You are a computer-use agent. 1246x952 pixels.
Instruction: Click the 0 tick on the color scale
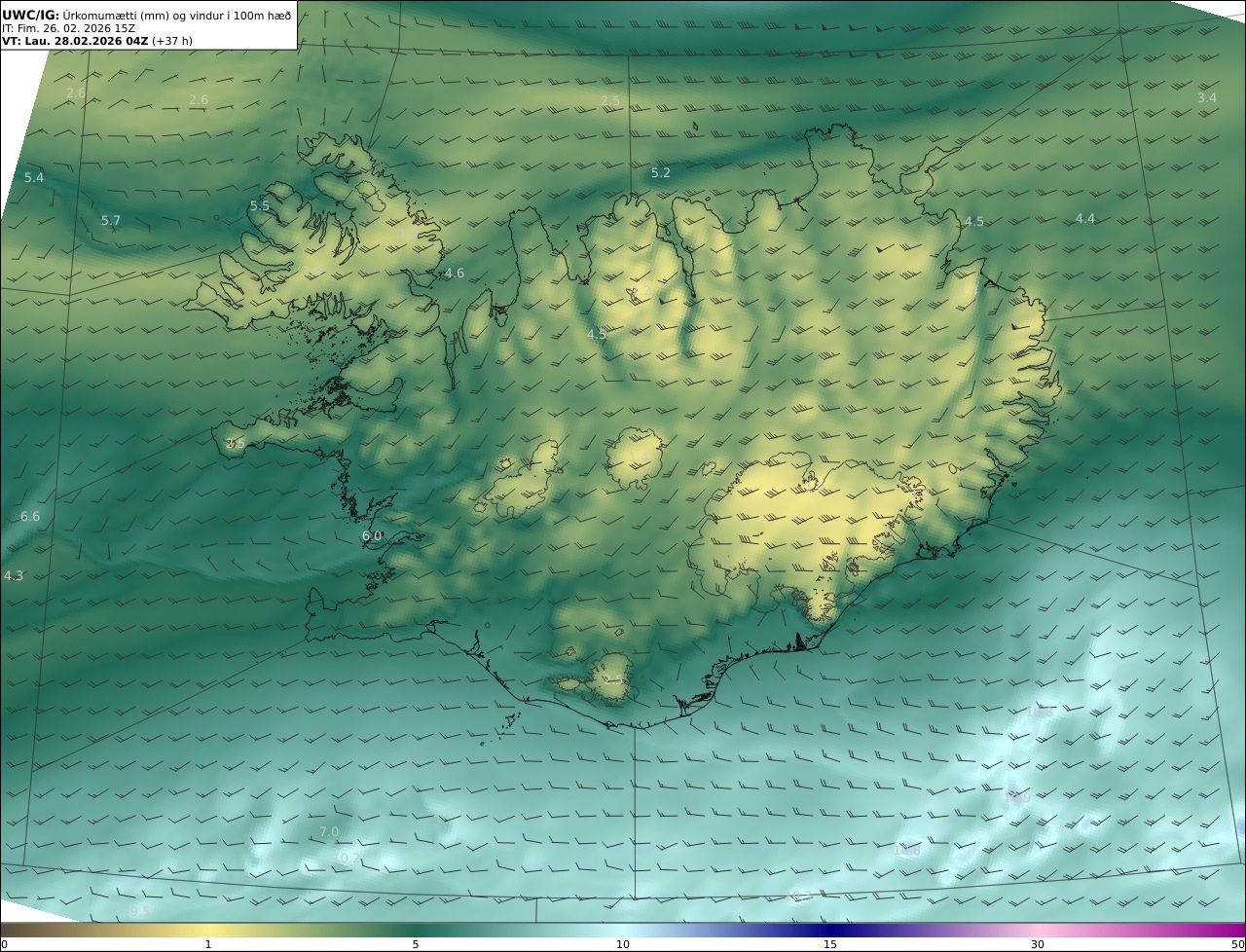tap(4, 944)
